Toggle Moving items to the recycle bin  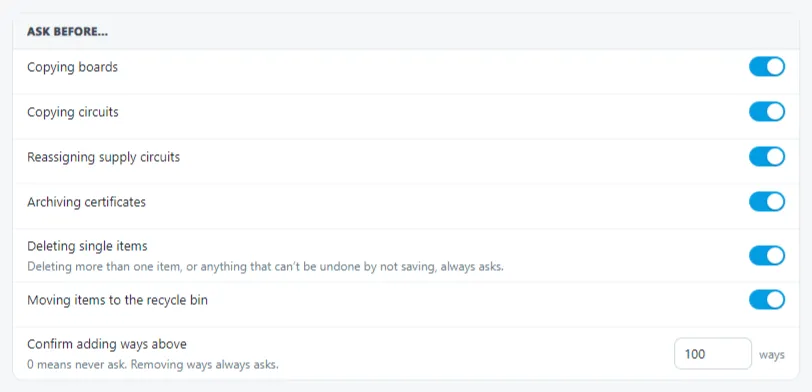(767, 300)
